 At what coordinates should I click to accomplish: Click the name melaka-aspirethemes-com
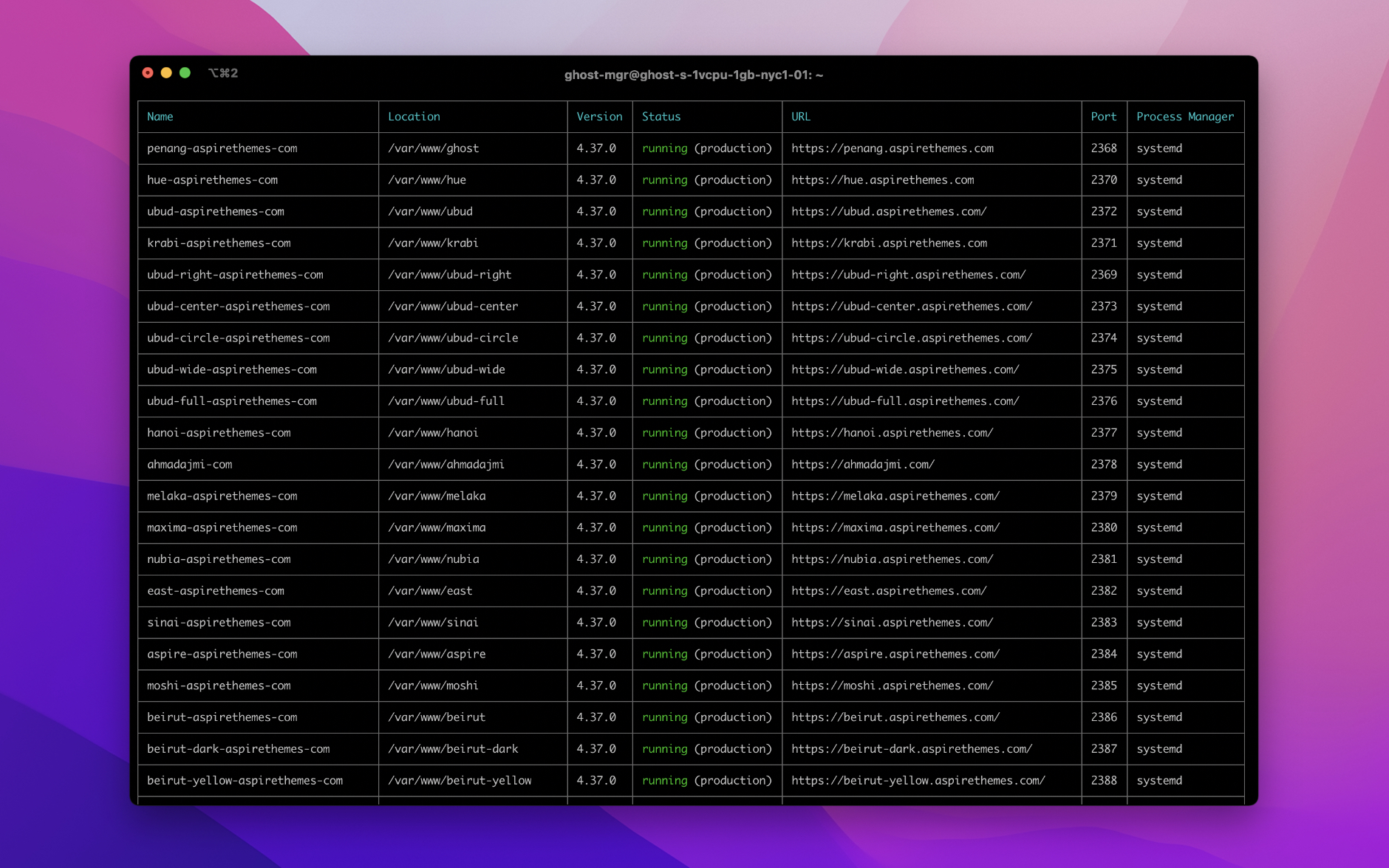(222, 496)
